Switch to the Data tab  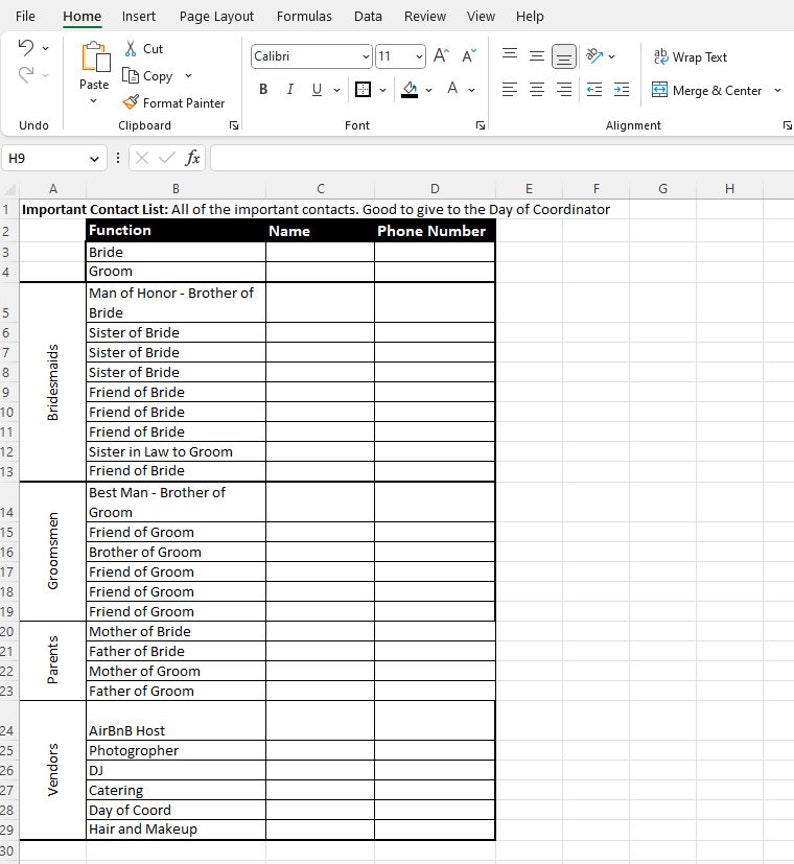(x=368, y=17)
